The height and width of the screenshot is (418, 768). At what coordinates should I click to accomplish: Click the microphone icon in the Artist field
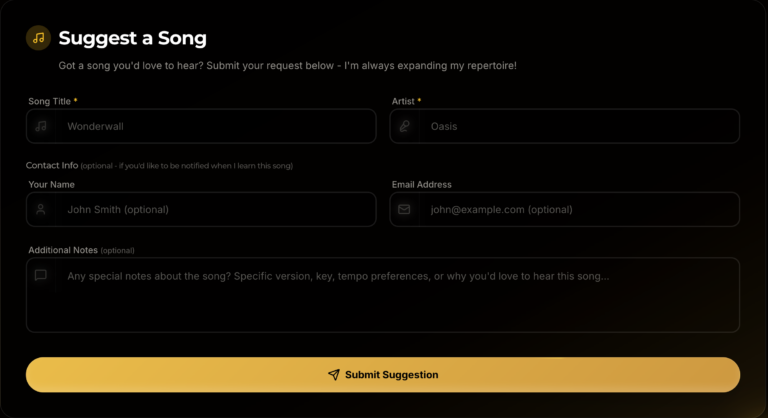coord(404,127)
